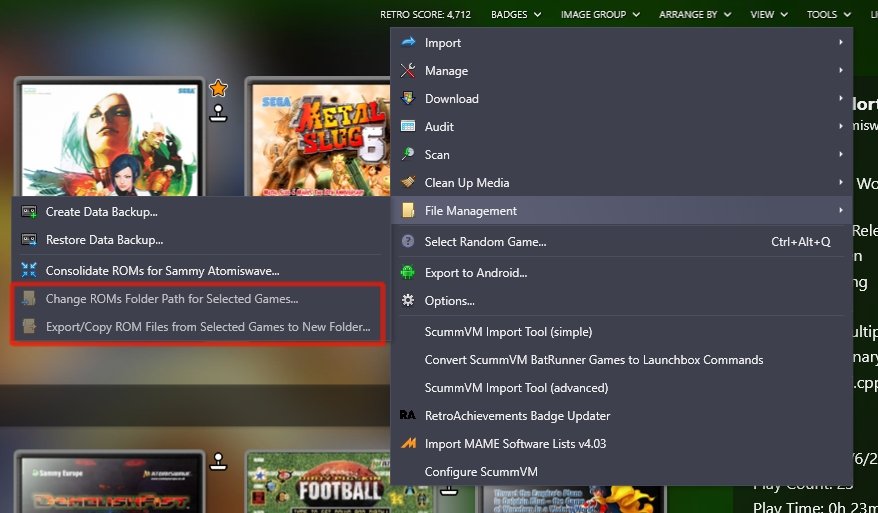Launch ScummVM Import Tool (simple)
This screenshot has width=878, height=513.
click(622, 332)
